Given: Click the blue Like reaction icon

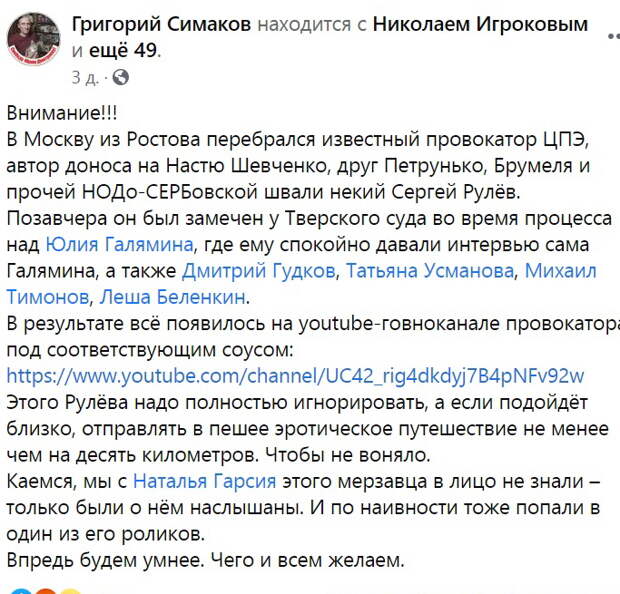Looking at the screenshot, I should point(21,591).
